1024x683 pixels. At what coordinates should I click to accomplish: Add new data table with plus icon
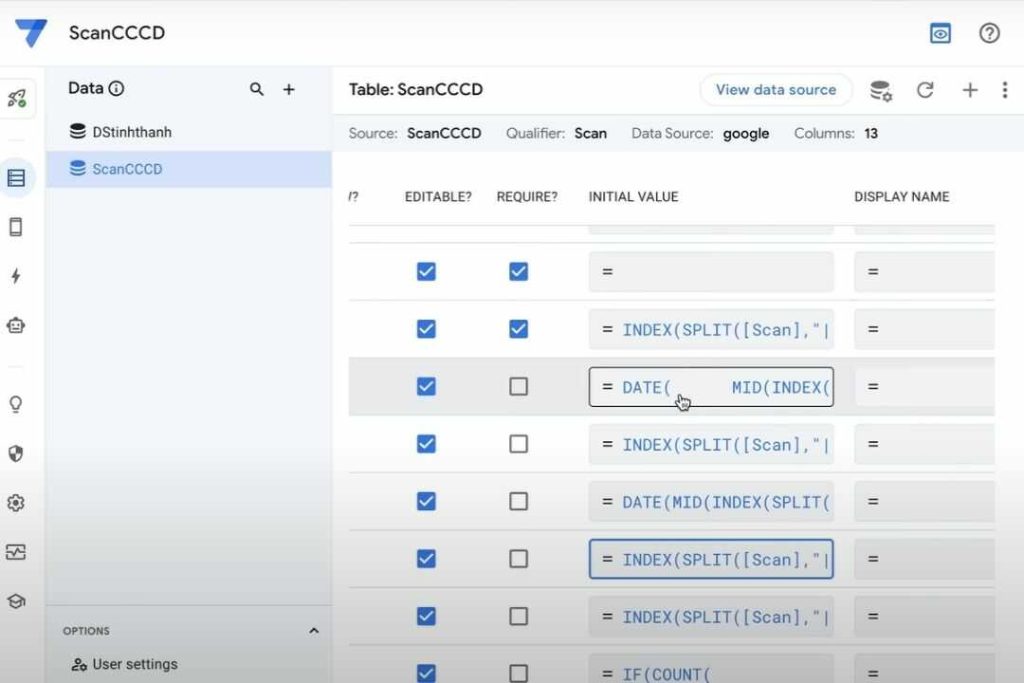[289, 89]
